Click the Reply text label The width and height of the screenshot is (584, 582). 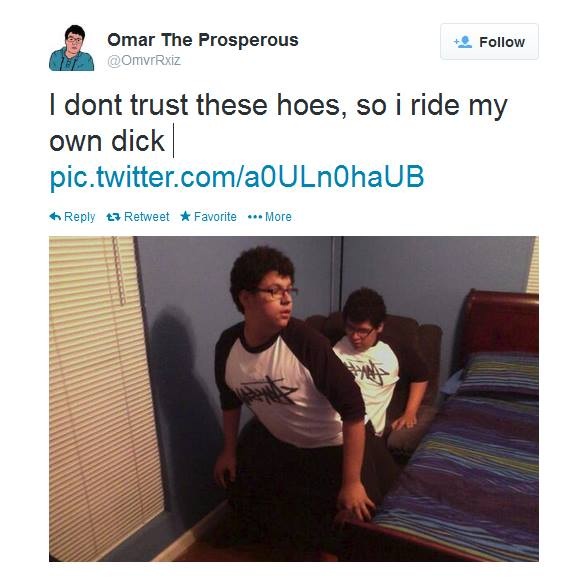80,217
